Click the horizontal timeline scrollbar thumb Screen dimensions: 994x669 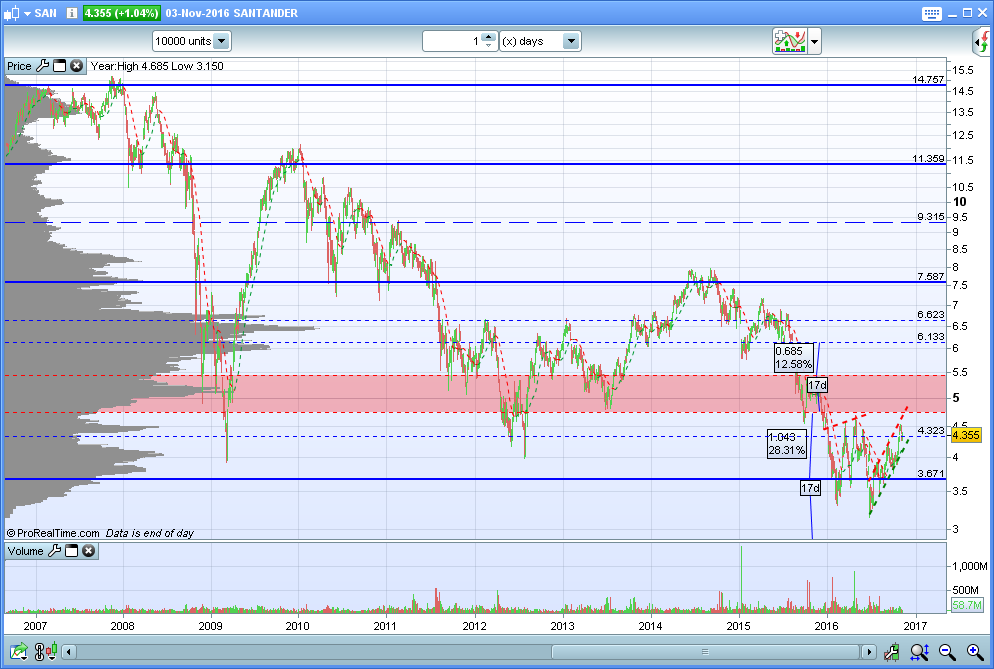click(x=705, y=652)
